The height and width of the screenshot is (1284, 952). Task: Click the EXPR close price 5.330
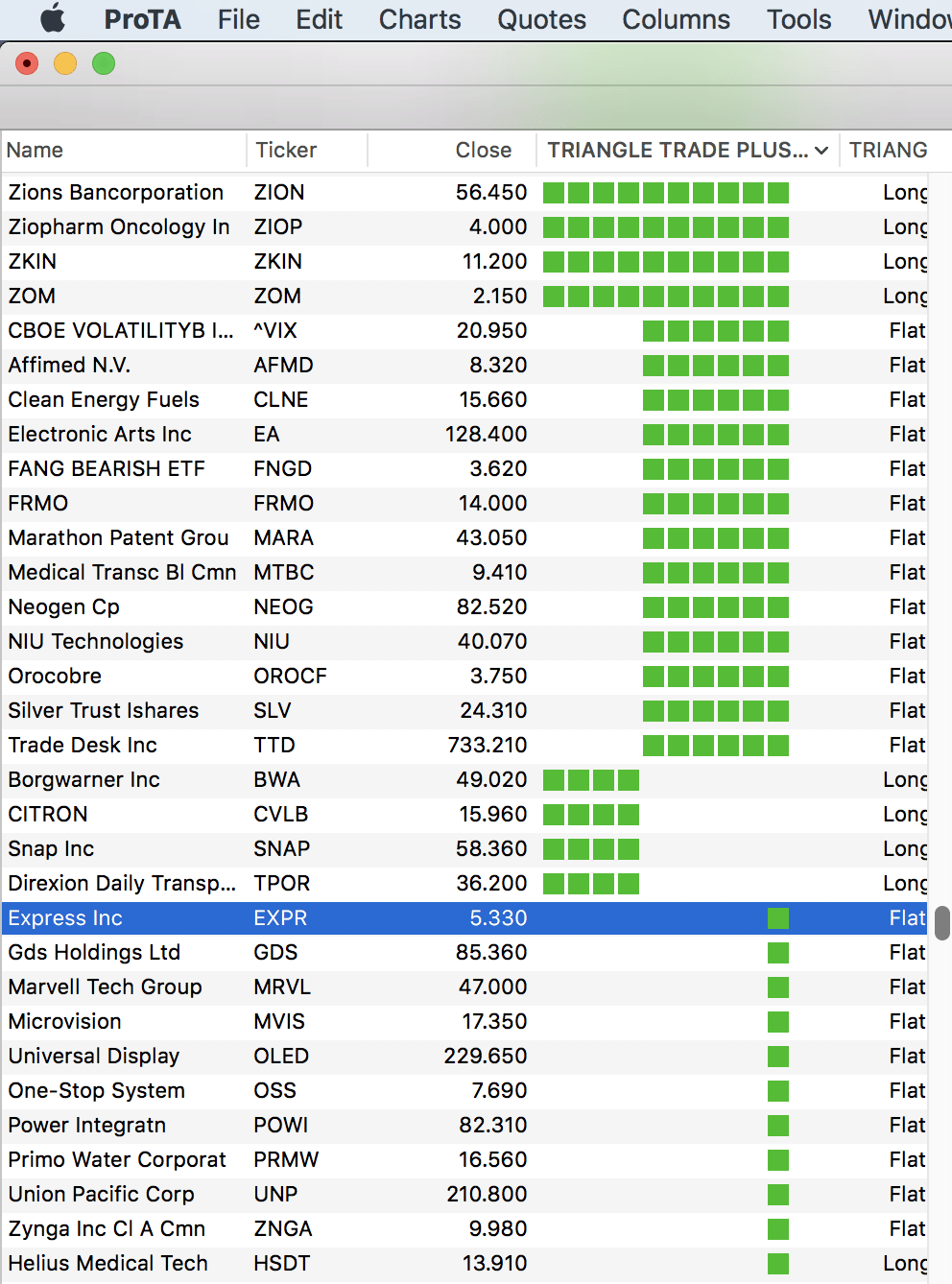point(498,917)
